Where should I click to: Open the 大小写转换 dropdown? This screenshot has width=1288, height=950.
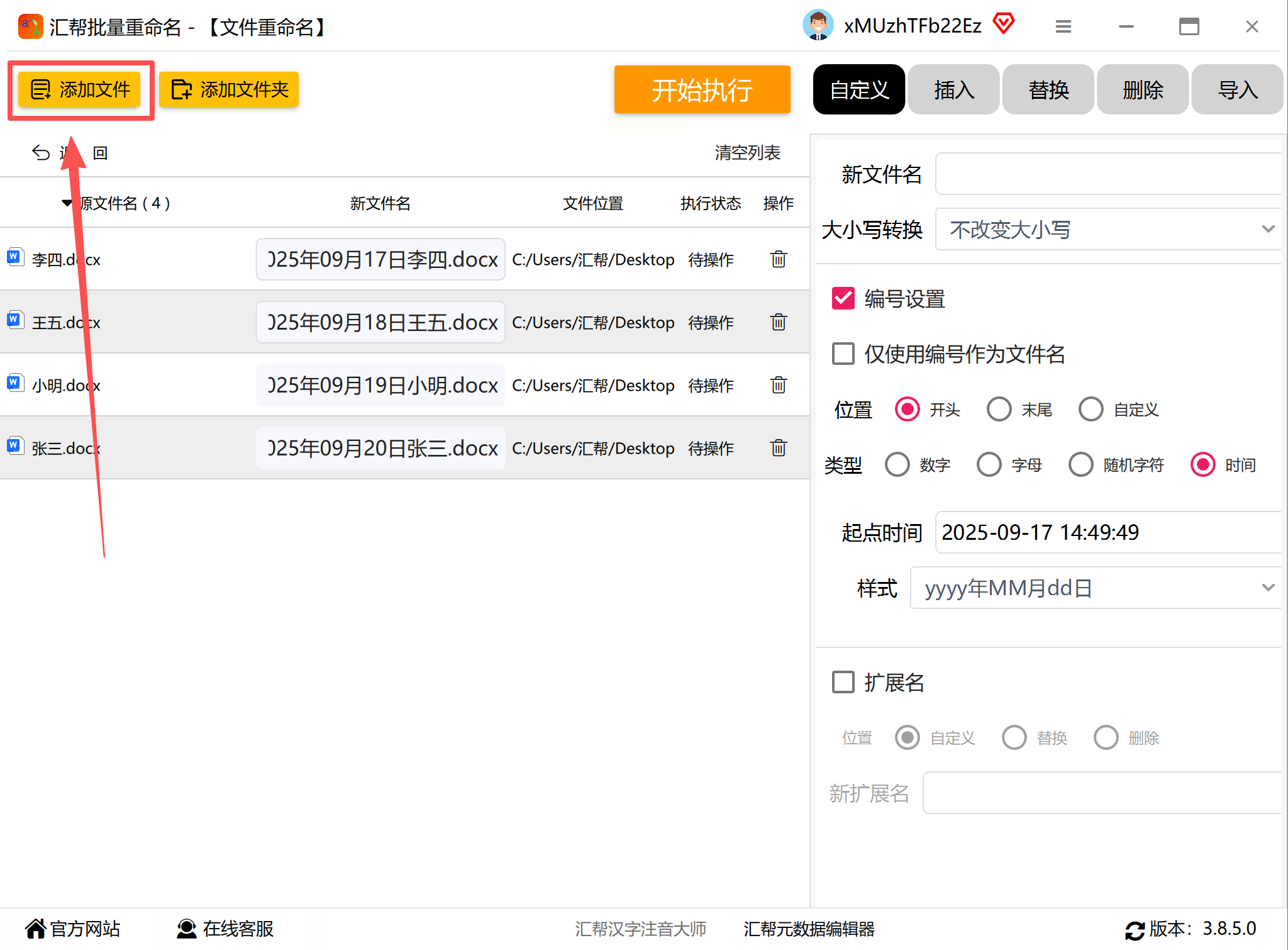pyautogui.click(x=1107, y=230)
